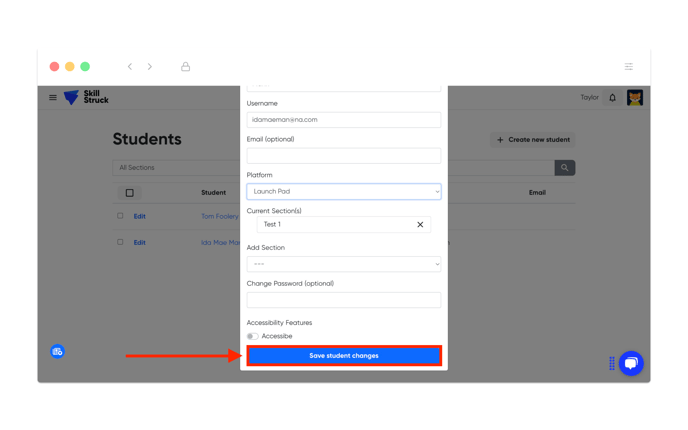Open the Add Section dropdown
Viewport: 688px width, 430px height.
click(344, 264)
